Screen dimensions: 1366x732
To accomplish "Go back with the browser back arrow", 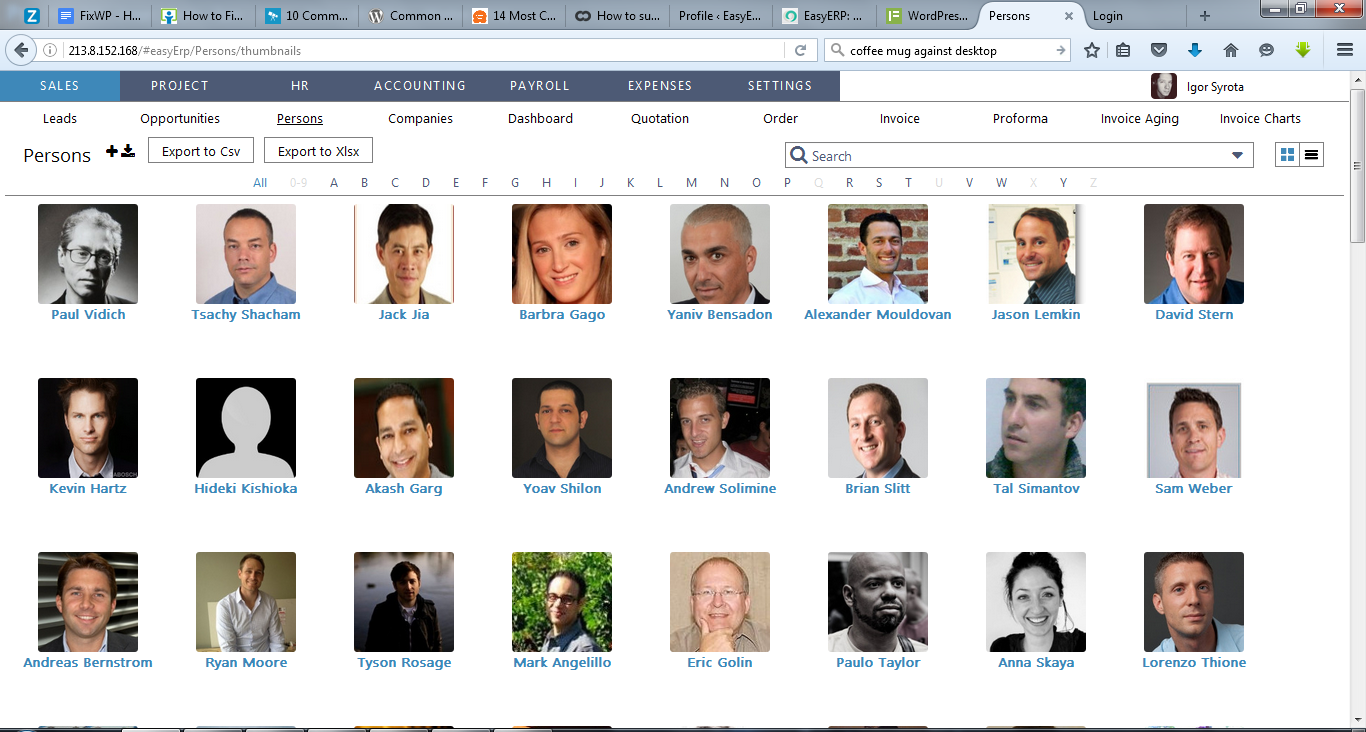I will pos(21,50).
